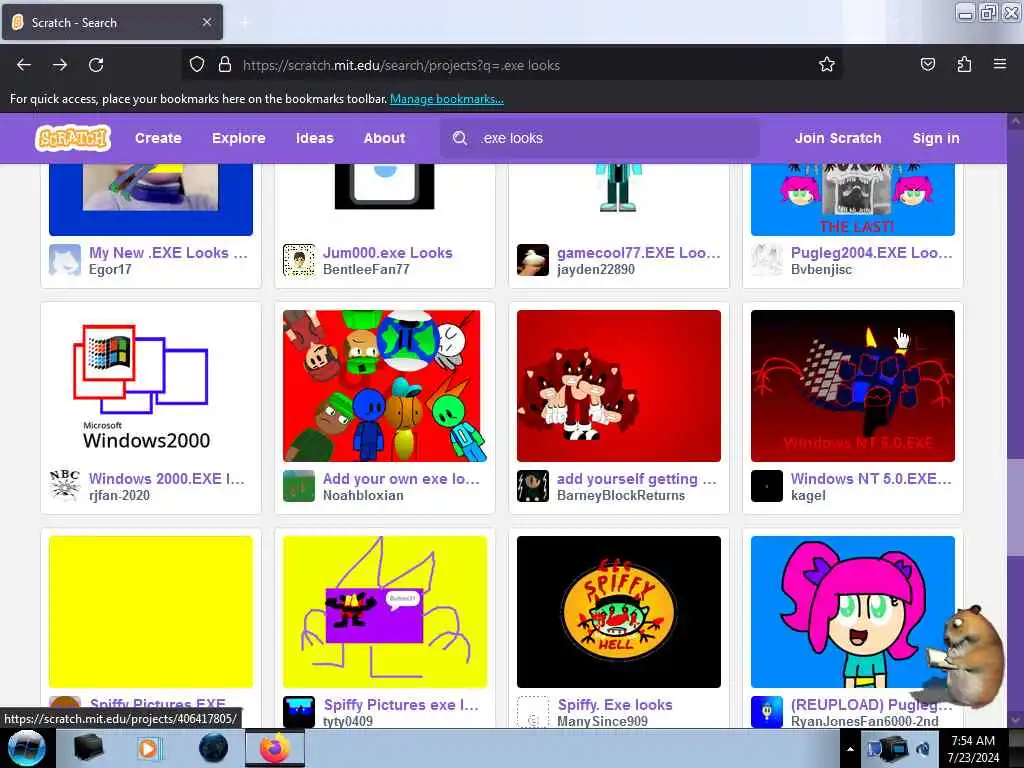Open the gamecool77.EXE Looks project title
This screenshot has height=768, width=1024.
(x=639, y=253)
